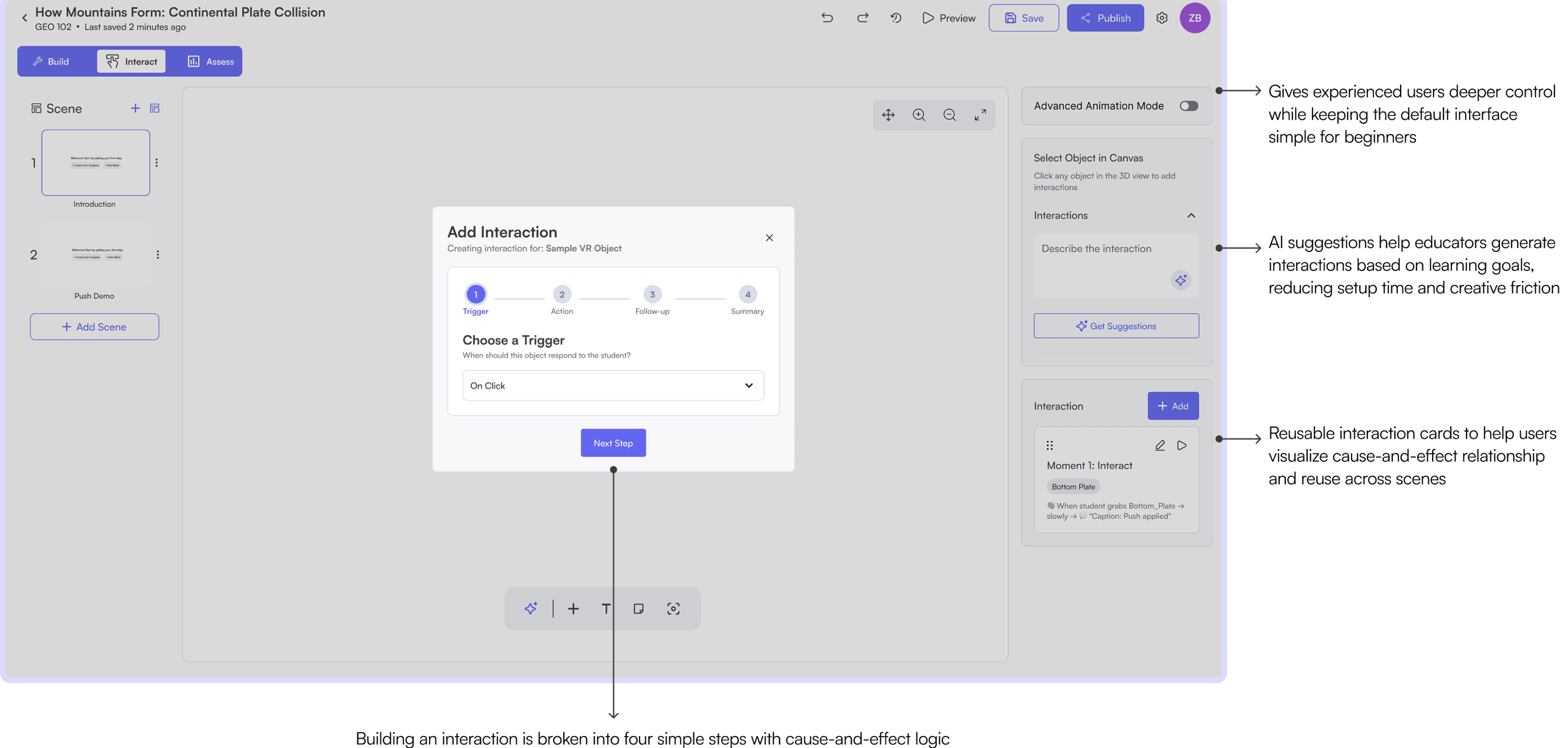Click AI sparkle icon in bottom toolbar
The height and width of the screenshot is (748, 1568).
tap(531, 608)
